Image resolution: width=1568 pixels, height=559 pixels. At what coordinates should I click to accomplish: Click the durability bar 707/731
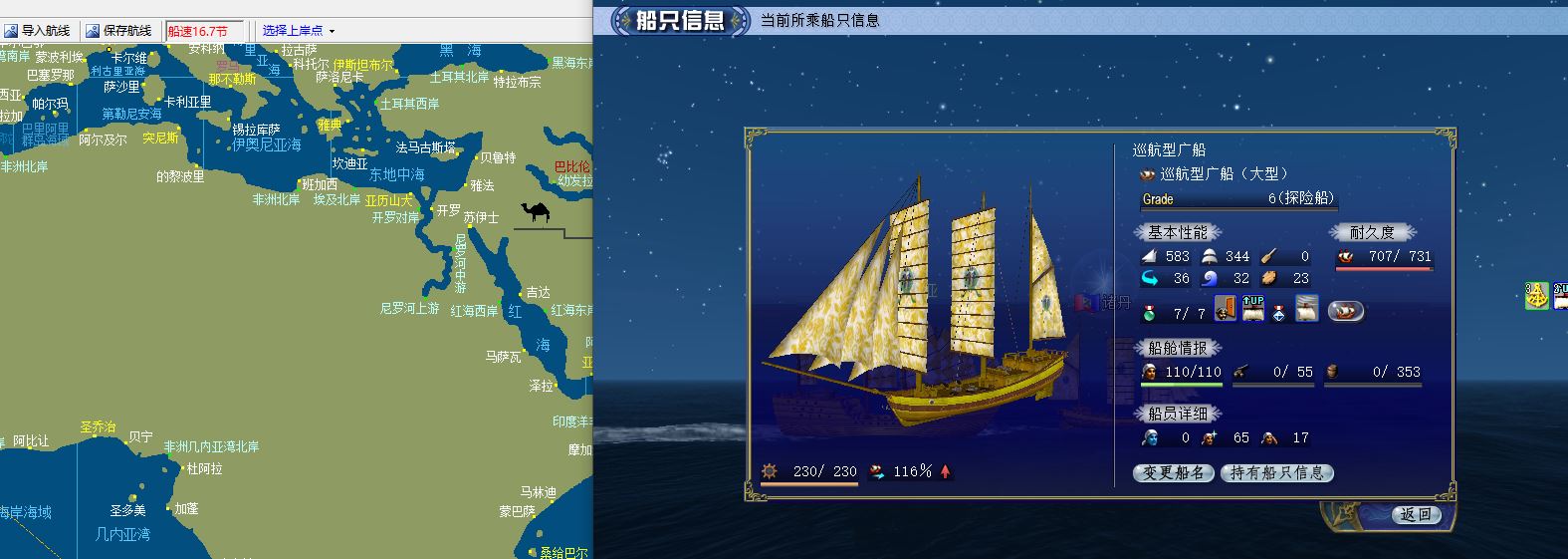tap(1385, 259)
